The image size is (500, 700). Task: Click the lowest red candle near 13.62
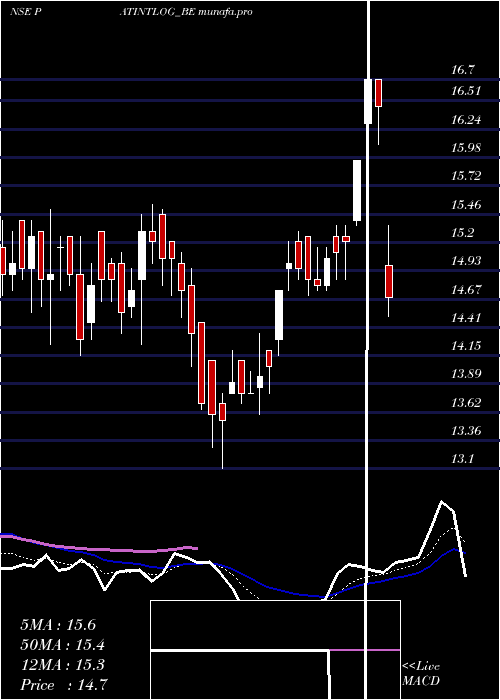[222, 412]
